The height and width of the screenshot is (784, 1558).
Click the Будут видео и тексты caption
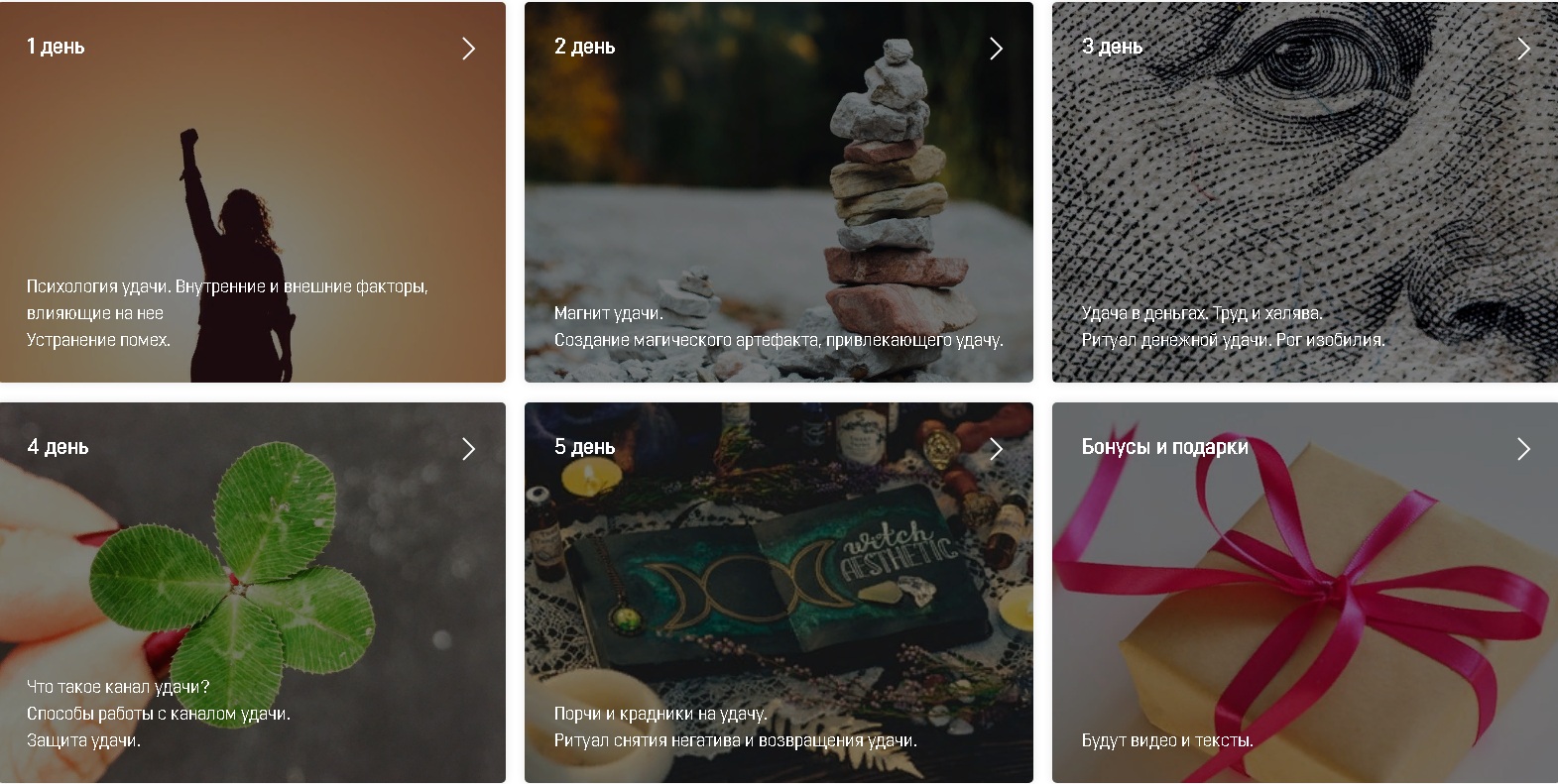coord(1167,740)
